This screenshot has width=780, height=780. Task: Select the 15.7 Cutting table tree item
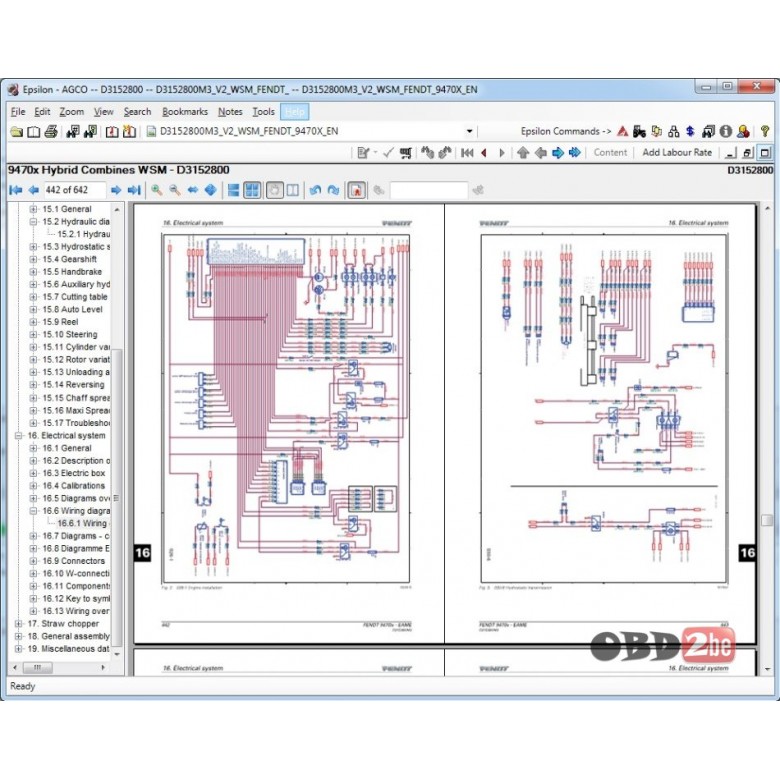coord(75,297)
